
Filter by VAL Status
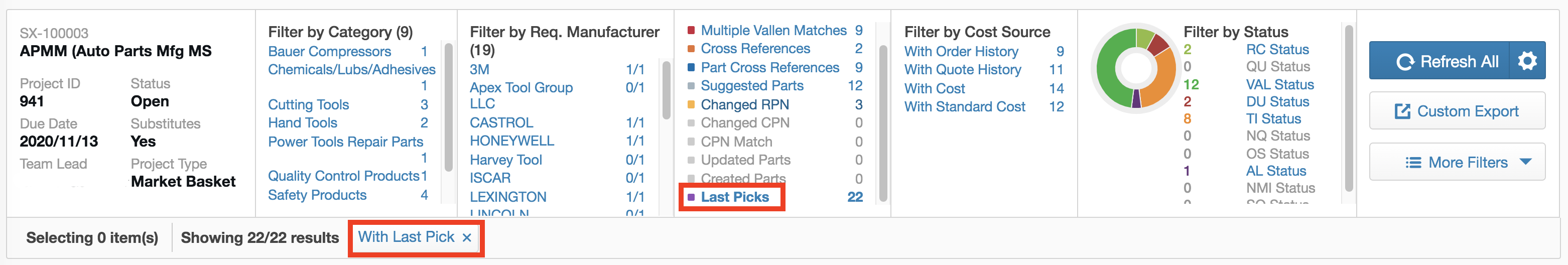coord(1279,85)
